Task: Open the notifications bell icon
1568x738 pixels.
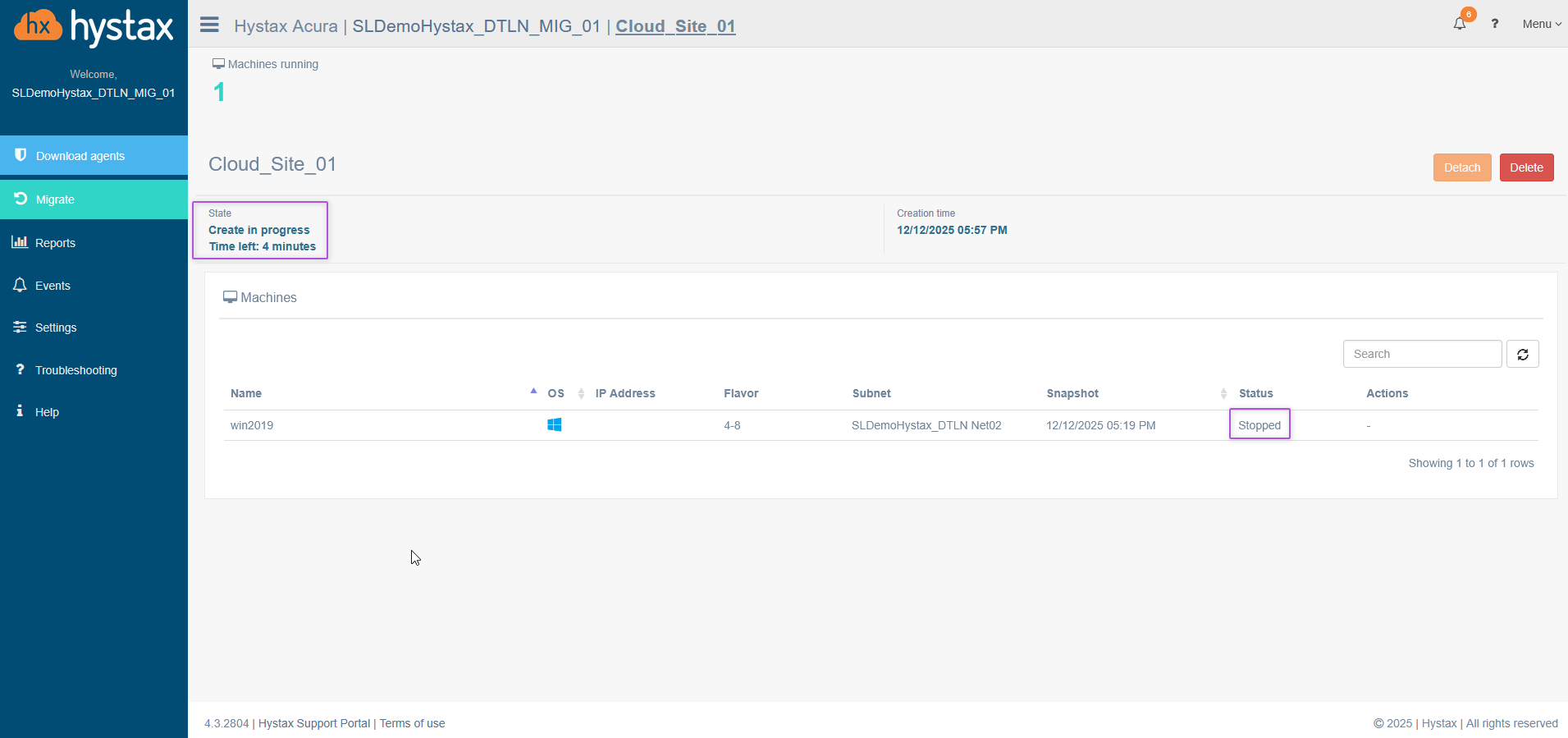Action: click(1460, 24)
